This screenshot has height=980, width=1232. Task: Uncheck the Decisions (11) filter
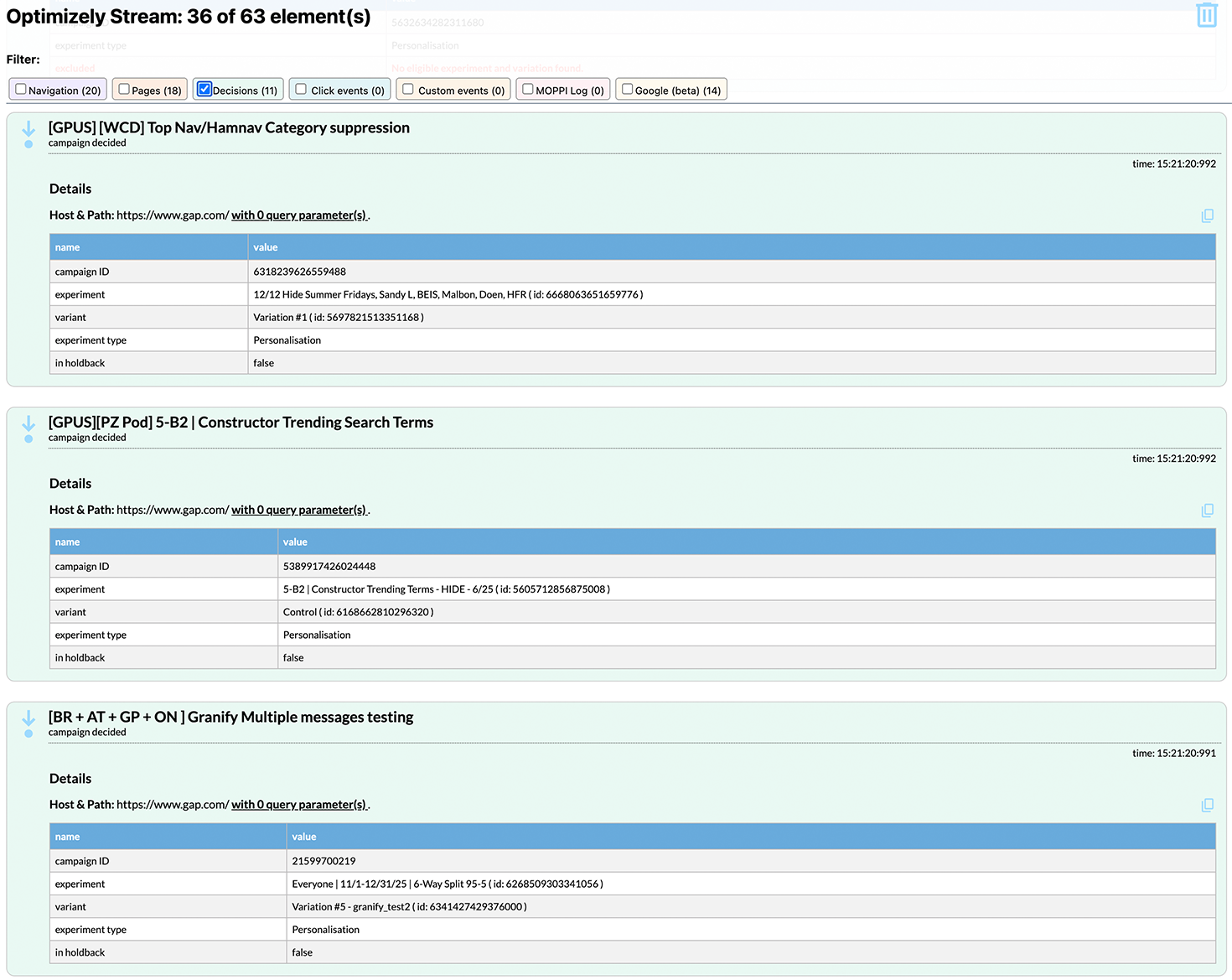204,89
